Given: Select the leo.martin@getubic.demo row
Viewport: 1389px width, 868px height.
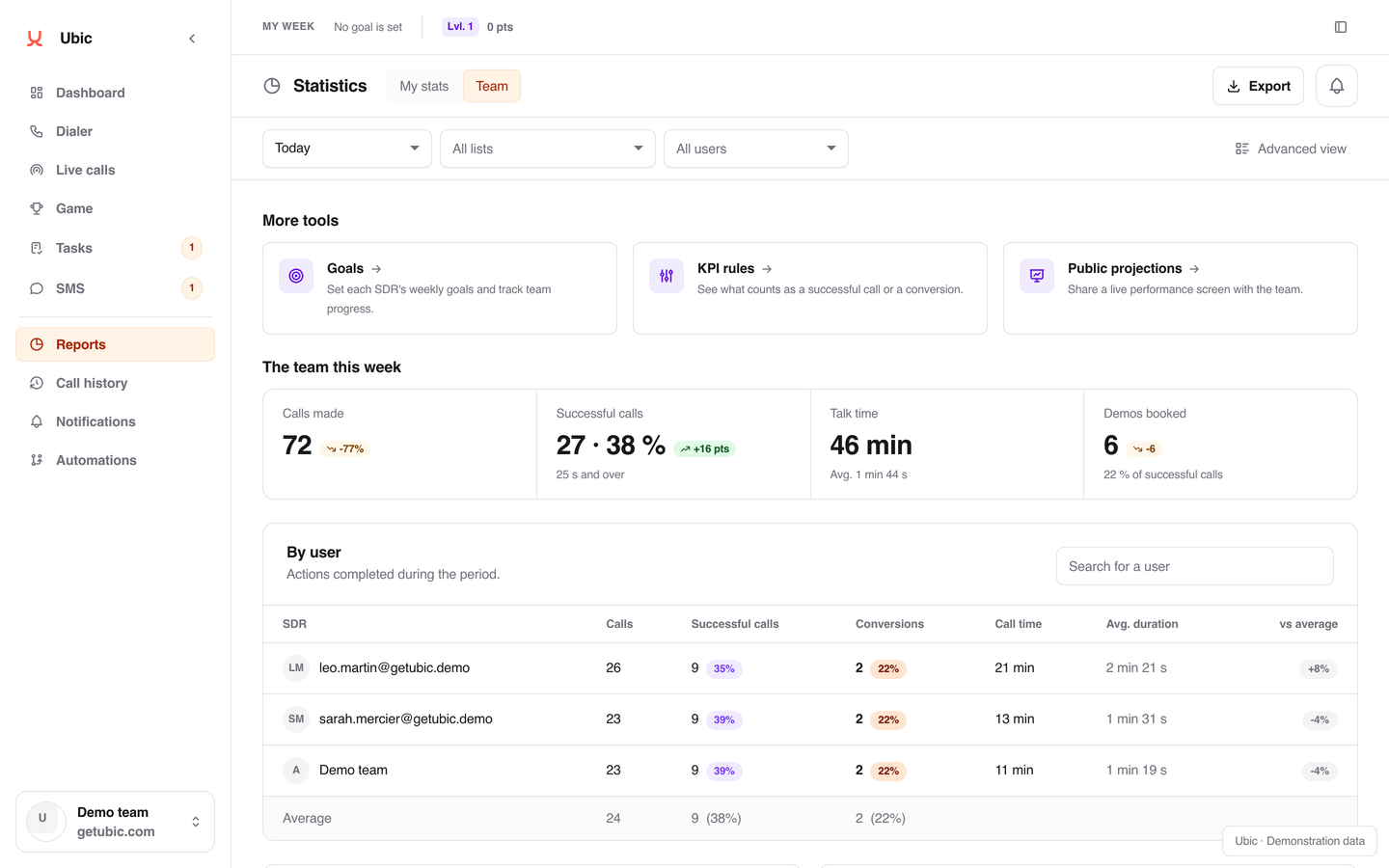Looking at the screenshot, I should pyautogui.click(x=810, y=668).
